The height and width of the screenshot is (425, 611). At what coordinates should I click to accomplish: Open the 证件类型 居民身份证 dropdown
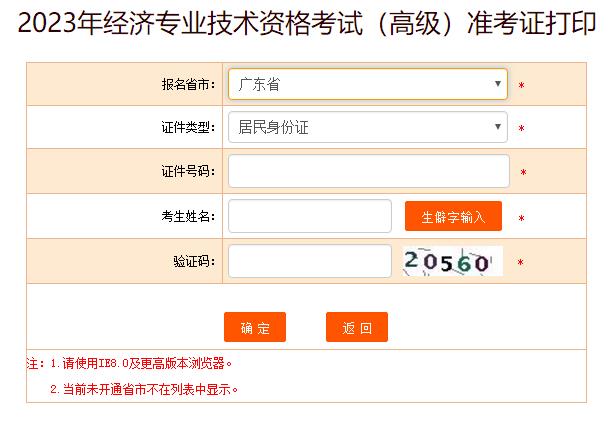(x=367, y=127)
